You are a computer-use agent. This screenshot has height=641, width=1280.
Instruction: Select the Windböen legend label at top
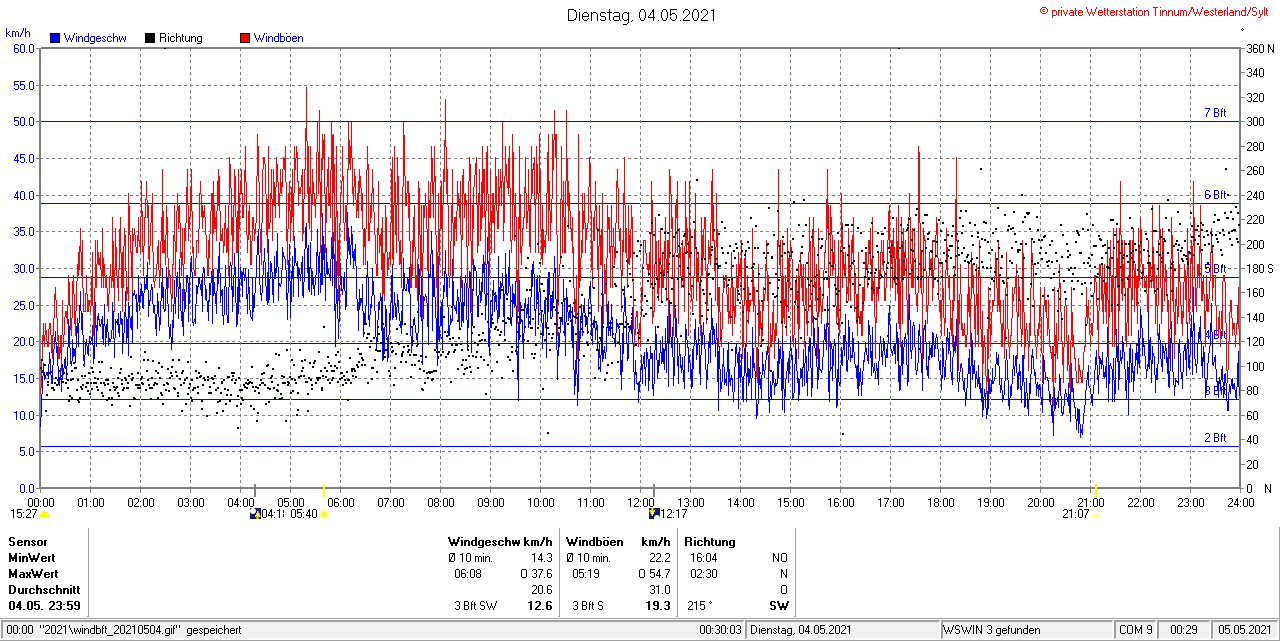pyautogui.click(x=279, y=38)
